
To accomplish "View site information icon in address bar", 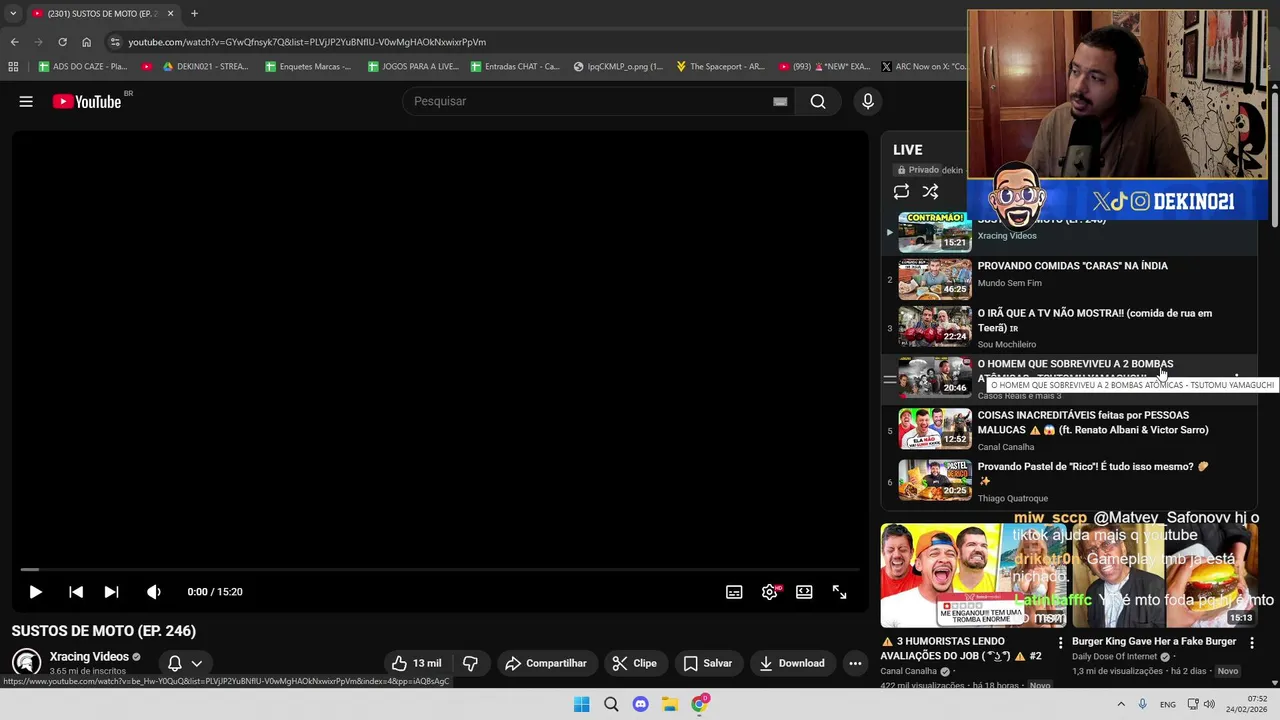I will pos(115,42).
